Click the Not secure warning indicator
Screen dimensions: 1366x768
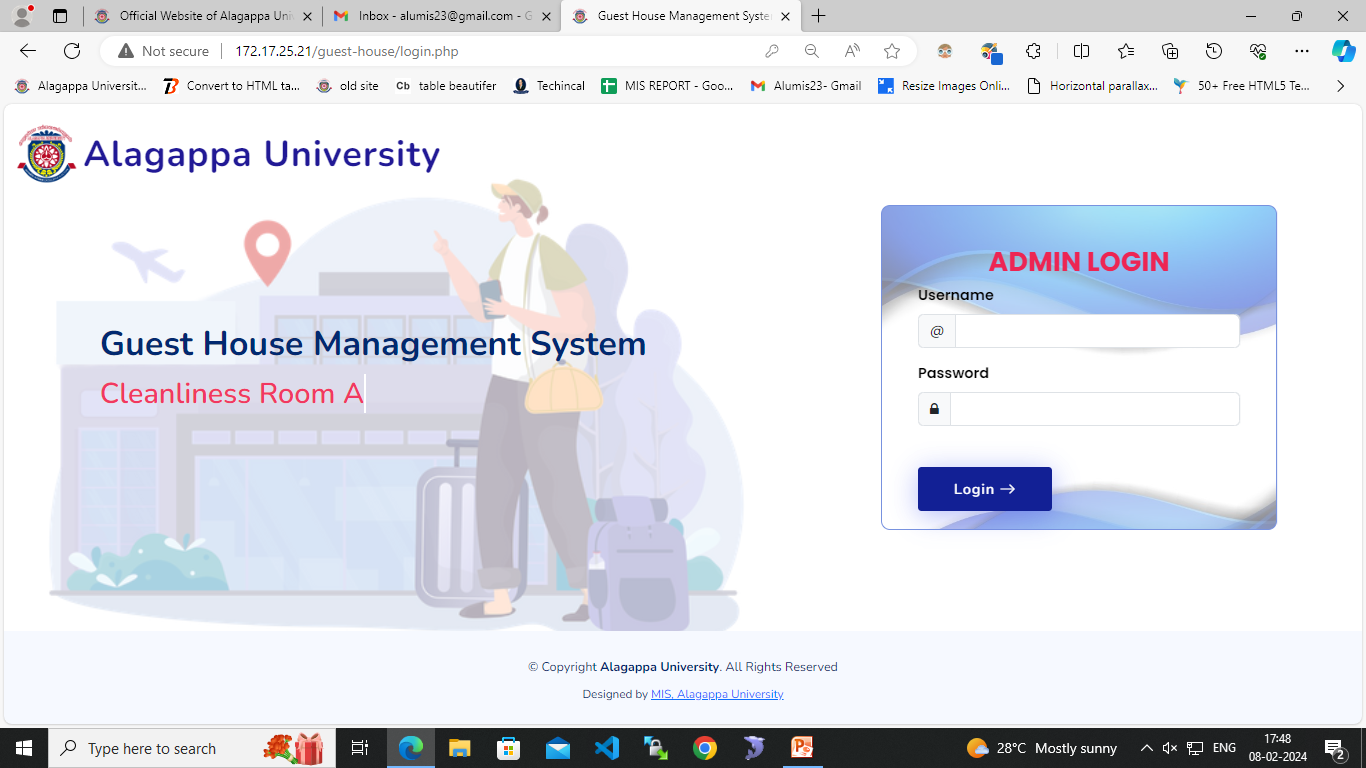coord(164,51)
